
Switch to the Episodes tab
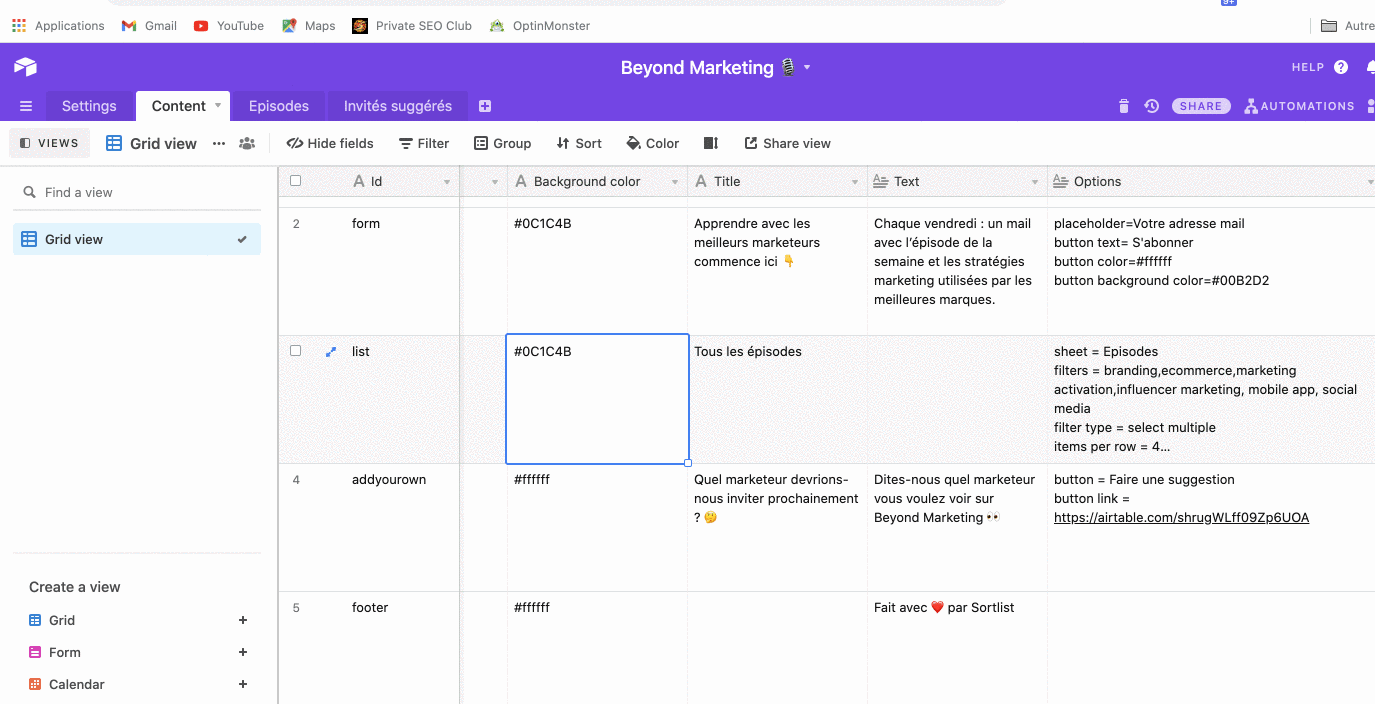tap(279, 106)
